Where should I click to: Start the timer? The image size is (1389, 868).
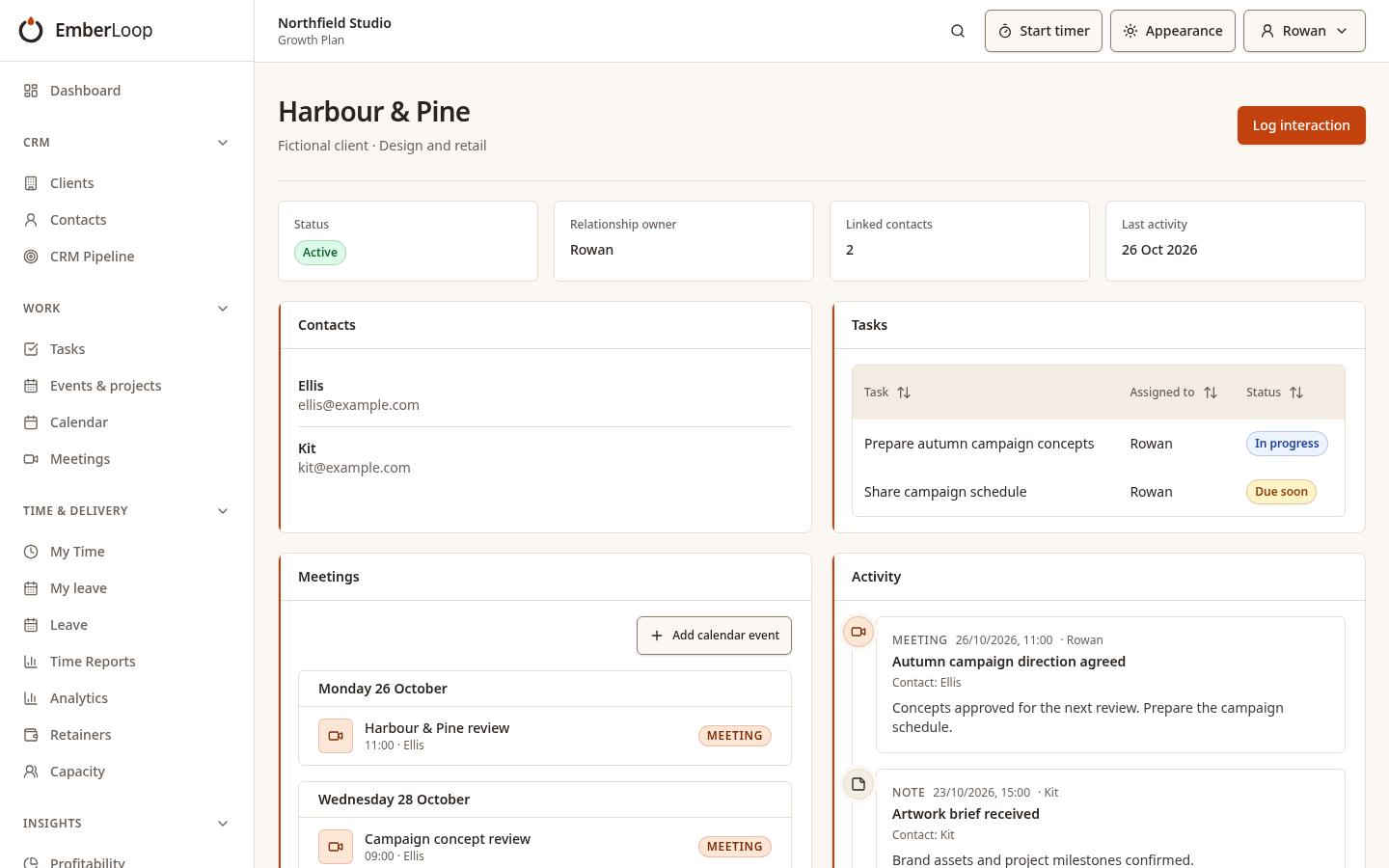1044,31
